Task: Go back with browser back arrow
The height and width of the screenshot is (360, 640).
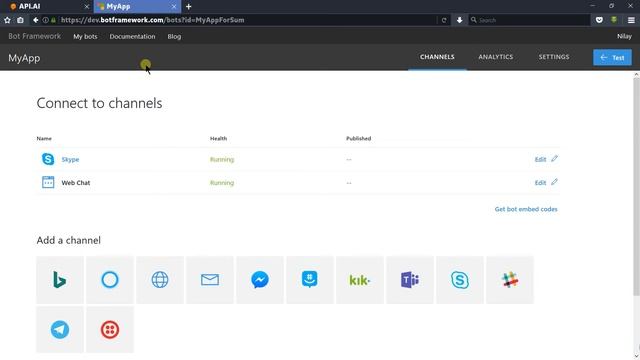Action: pos(36,20)
